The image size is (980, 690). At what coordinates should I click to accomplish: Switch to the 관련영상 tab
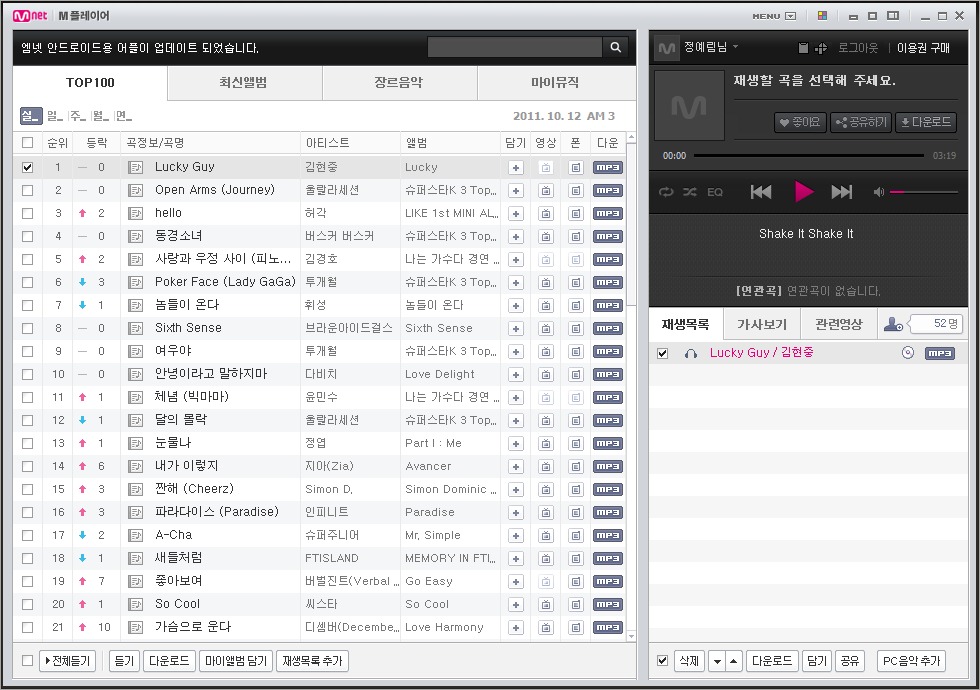point(838,324)
